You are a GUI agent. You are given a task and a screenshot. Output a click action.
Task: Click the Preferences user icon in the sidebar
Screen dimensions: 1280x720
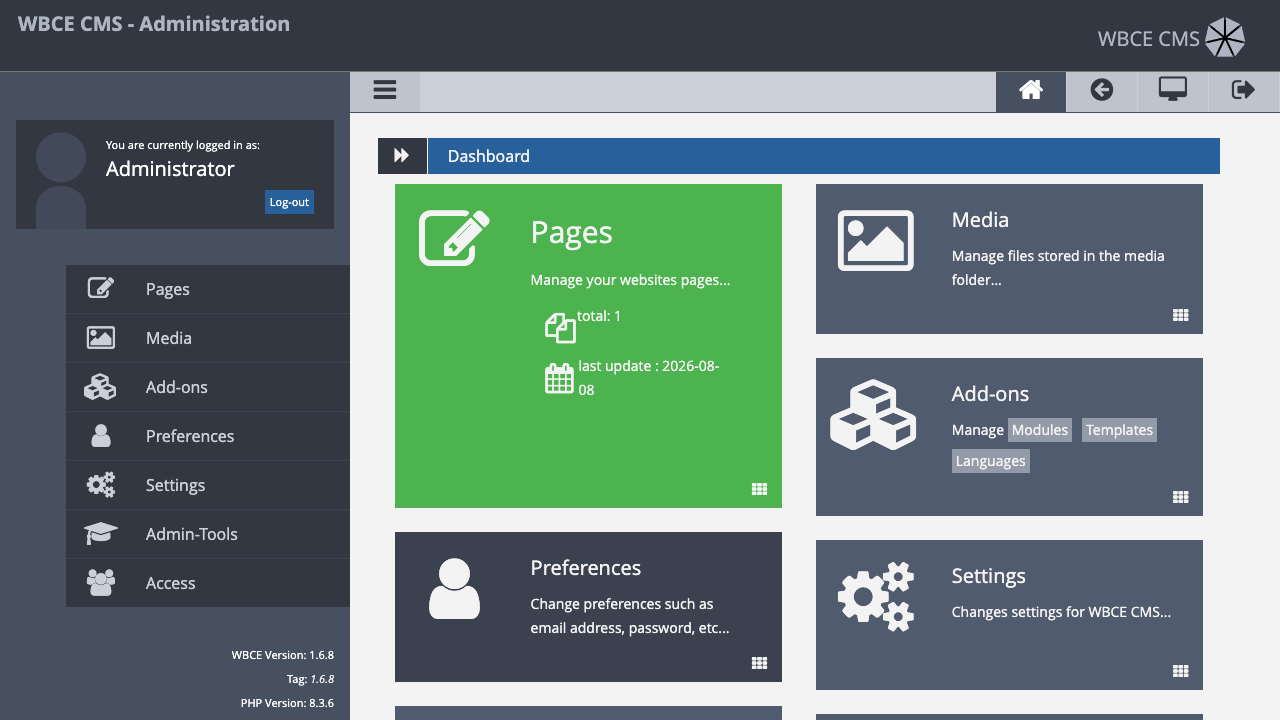pyautogui.click(x=101, y=435)
